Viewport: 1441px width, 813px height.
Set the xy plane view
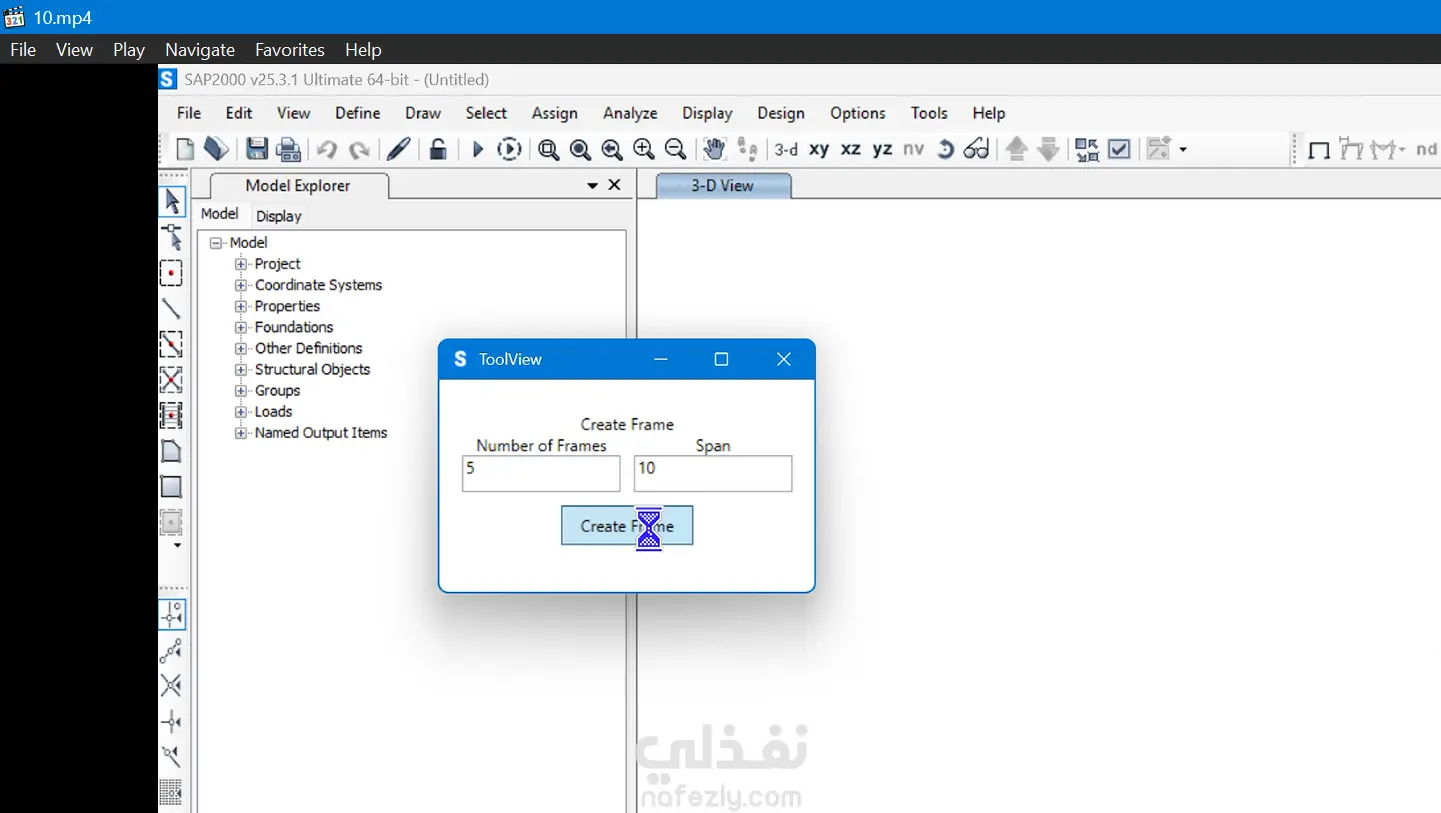[x=819, y=150]
